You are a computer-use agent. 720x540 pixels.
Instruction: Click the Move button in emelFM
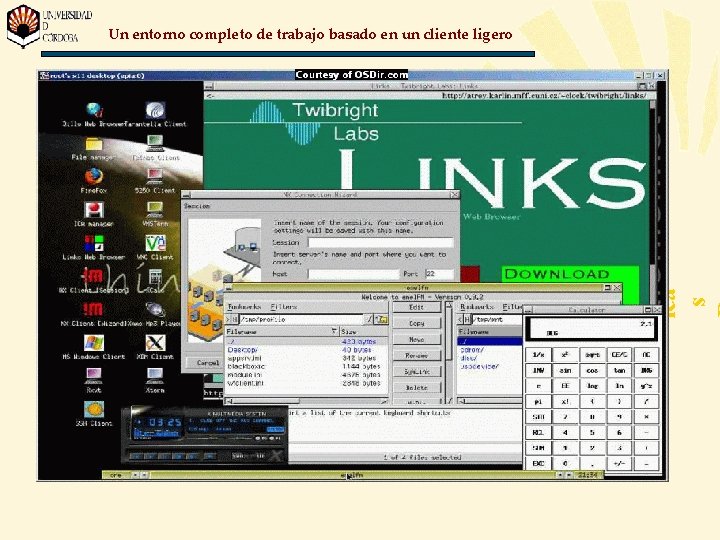tap(416, 339)
